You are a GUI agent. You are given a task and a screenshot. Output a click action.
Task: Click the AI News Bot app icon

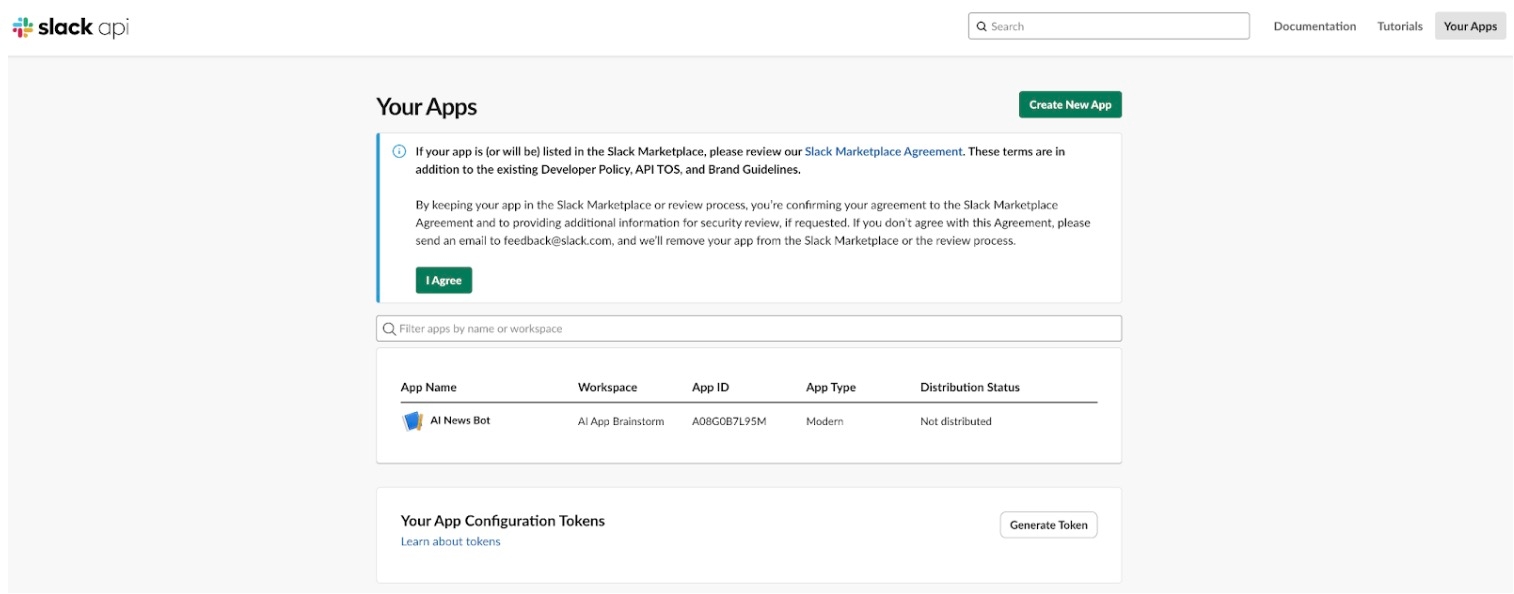click(412, 421)
